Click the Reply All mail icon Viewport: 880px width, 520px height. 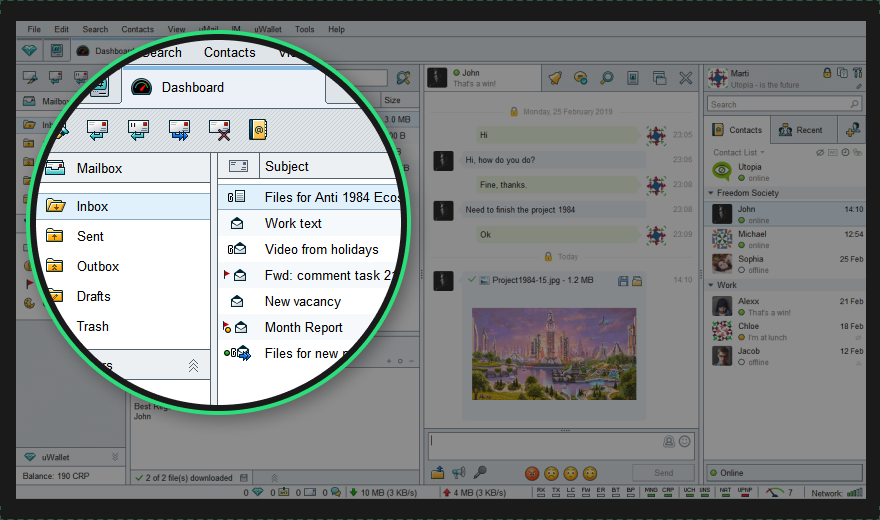click(x=138, y=130)
